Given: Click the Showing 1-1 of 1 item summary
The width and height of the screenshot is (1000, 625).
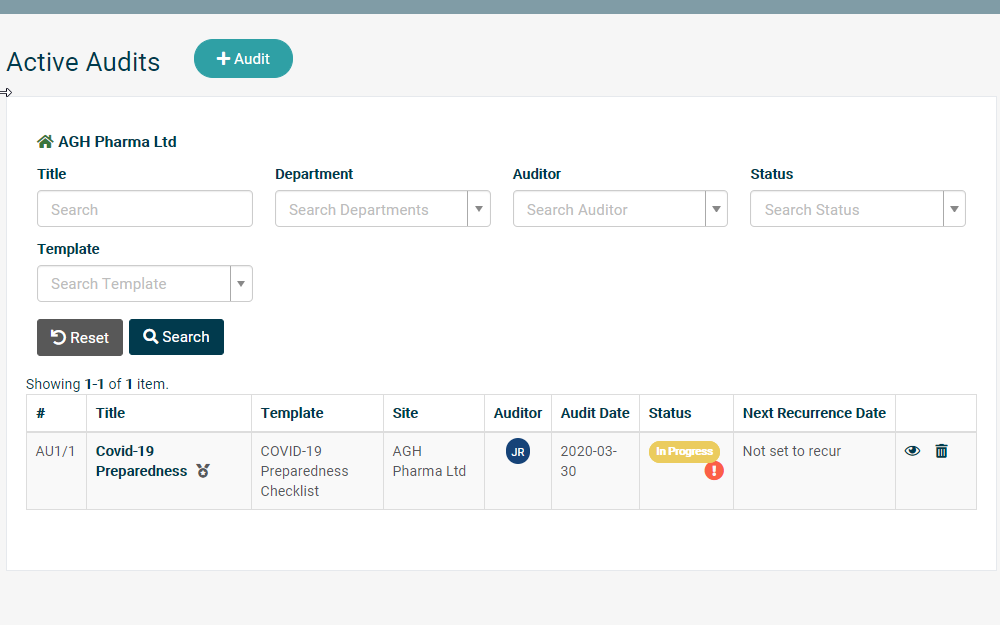Looking at the screenshot, I should pyautogui.click(x=97, y=384).
